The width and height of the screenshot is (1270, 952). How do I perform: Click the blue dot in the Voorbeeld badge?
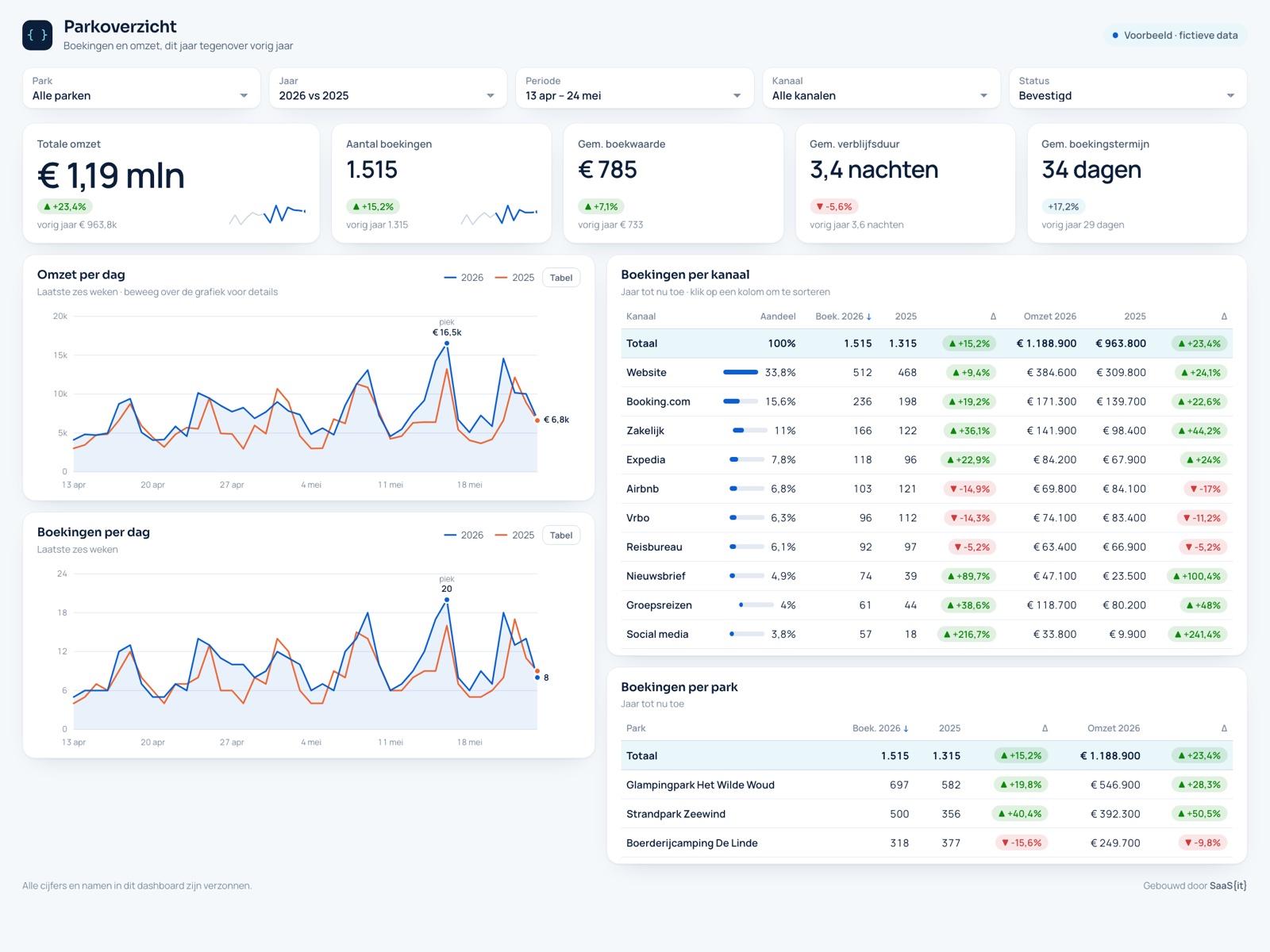pyautogui.click(x=1115, y=36)
